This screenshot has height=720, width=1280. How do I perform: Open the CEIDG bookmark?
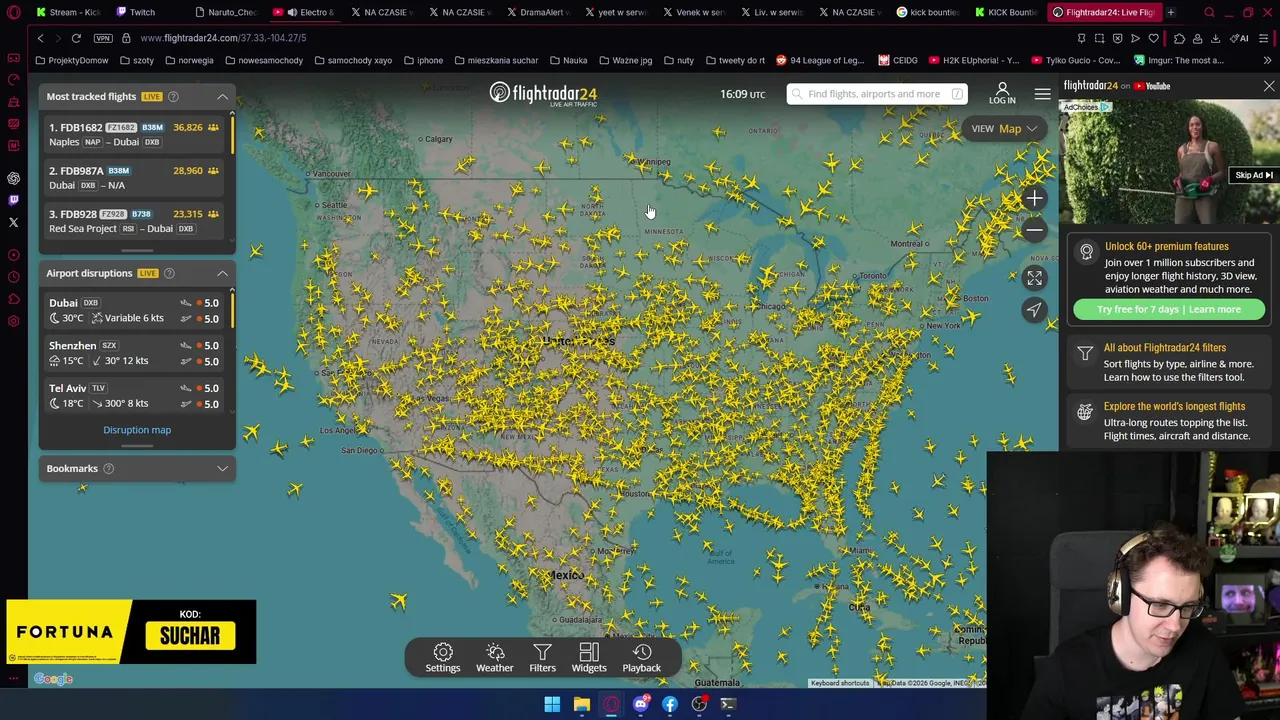point(898,61)
